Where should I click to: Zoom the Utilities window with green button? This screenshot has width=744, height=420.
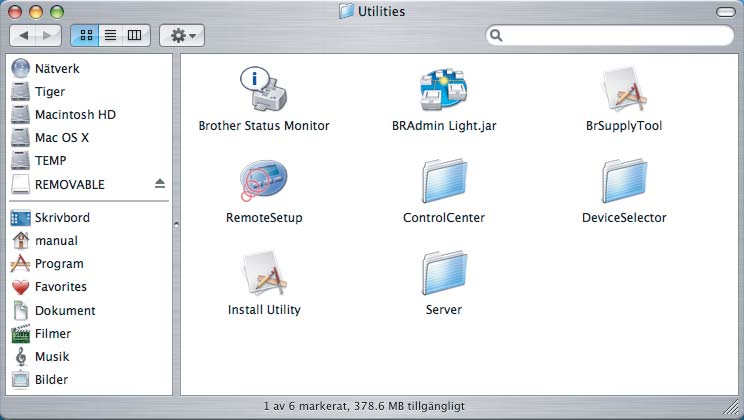click(57, 11)
